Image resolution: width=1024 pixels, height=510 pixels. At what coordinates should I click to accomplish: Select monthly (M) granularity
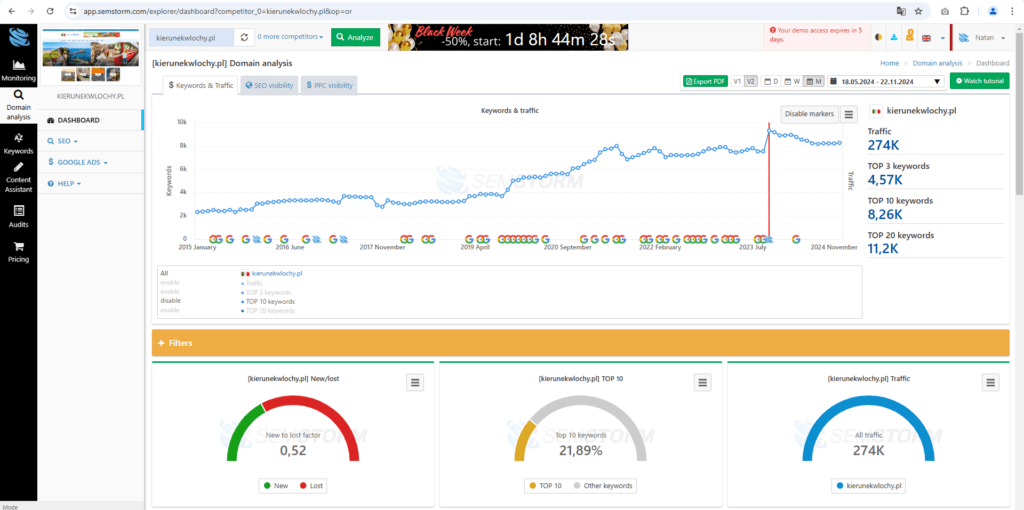click(x=813, y=82)
